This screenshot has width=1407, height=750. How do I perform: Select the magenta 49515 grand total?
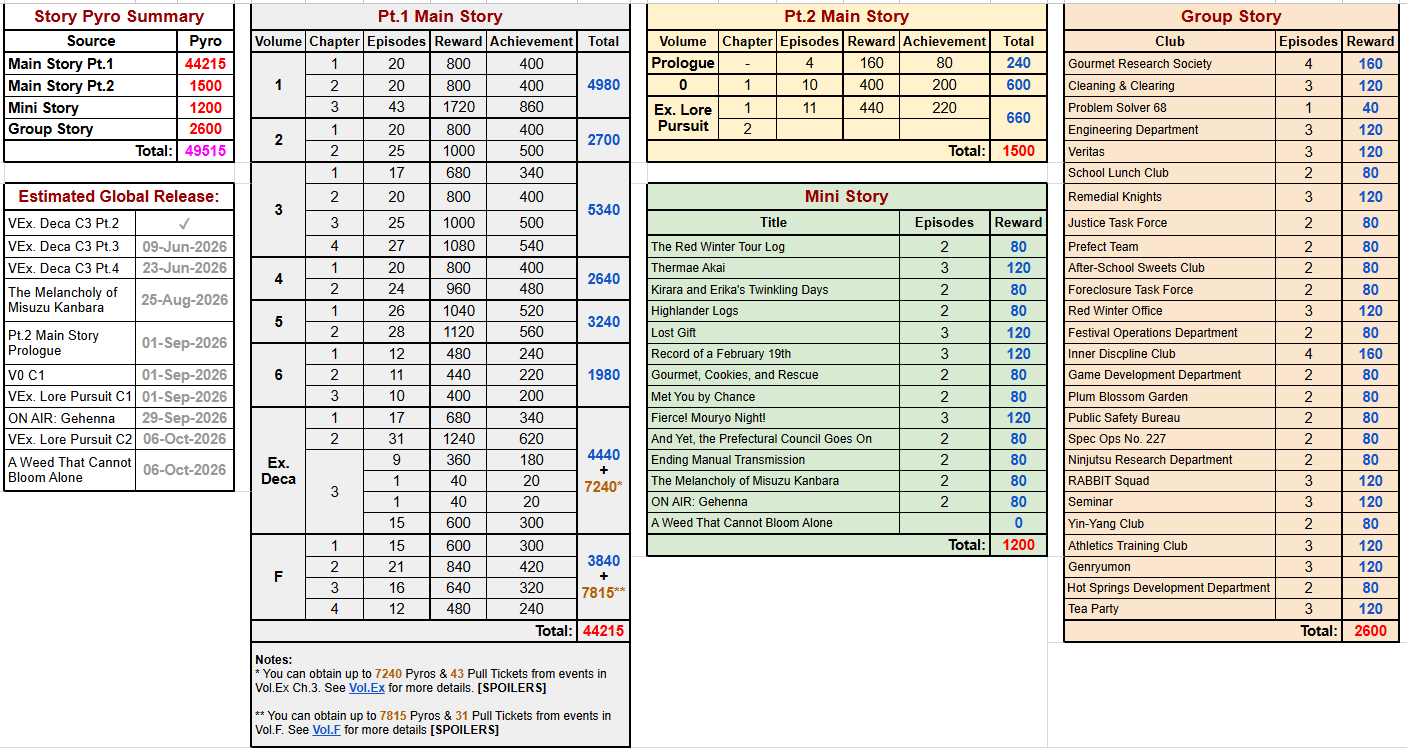pos(205,151)
